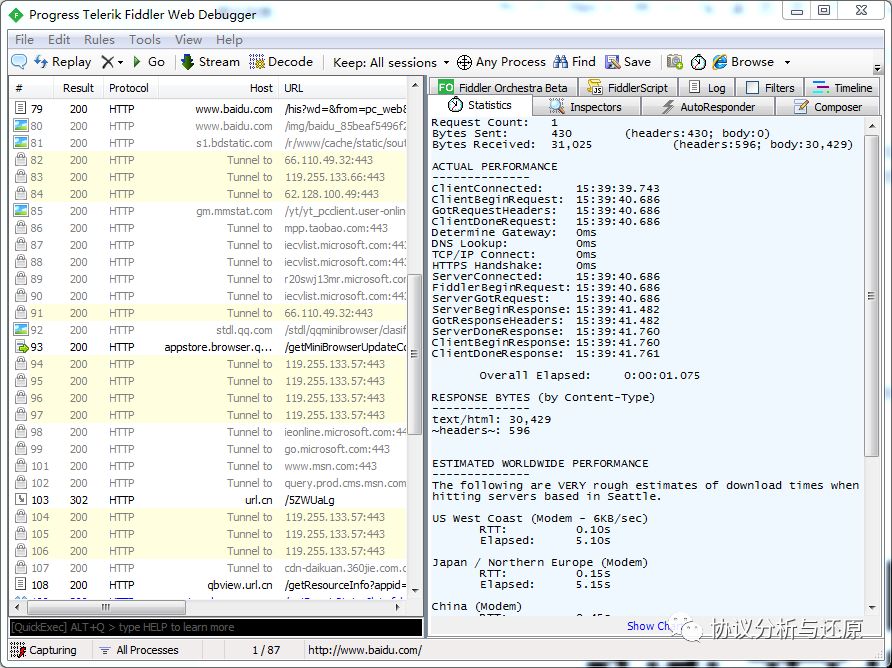Click the Remove X toolbar icon
Screen dimensions: 892x668
[107, 61]
